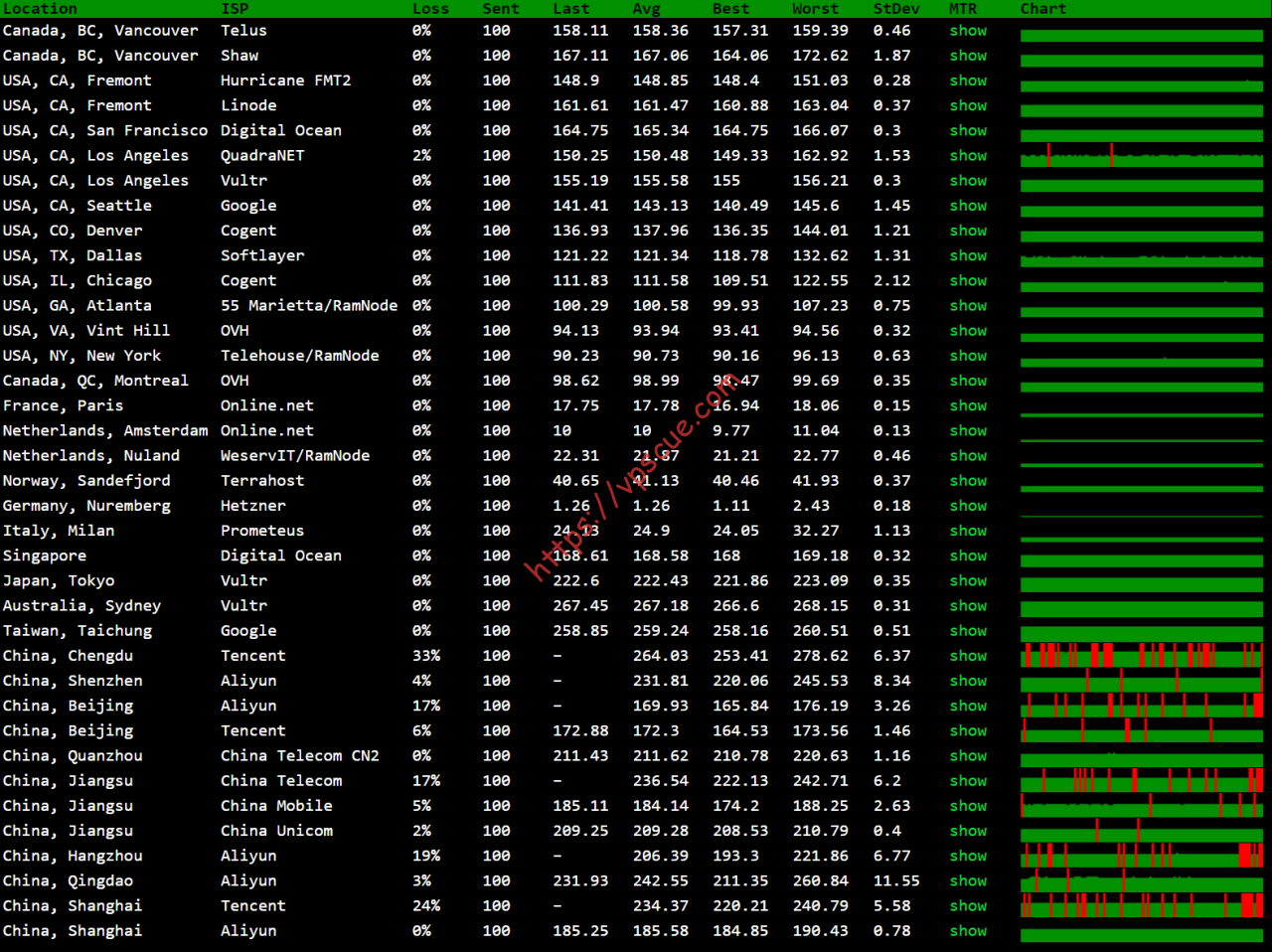Click the ISP column header
This screenshot has height=952, width=1272.
click(235, 8)
